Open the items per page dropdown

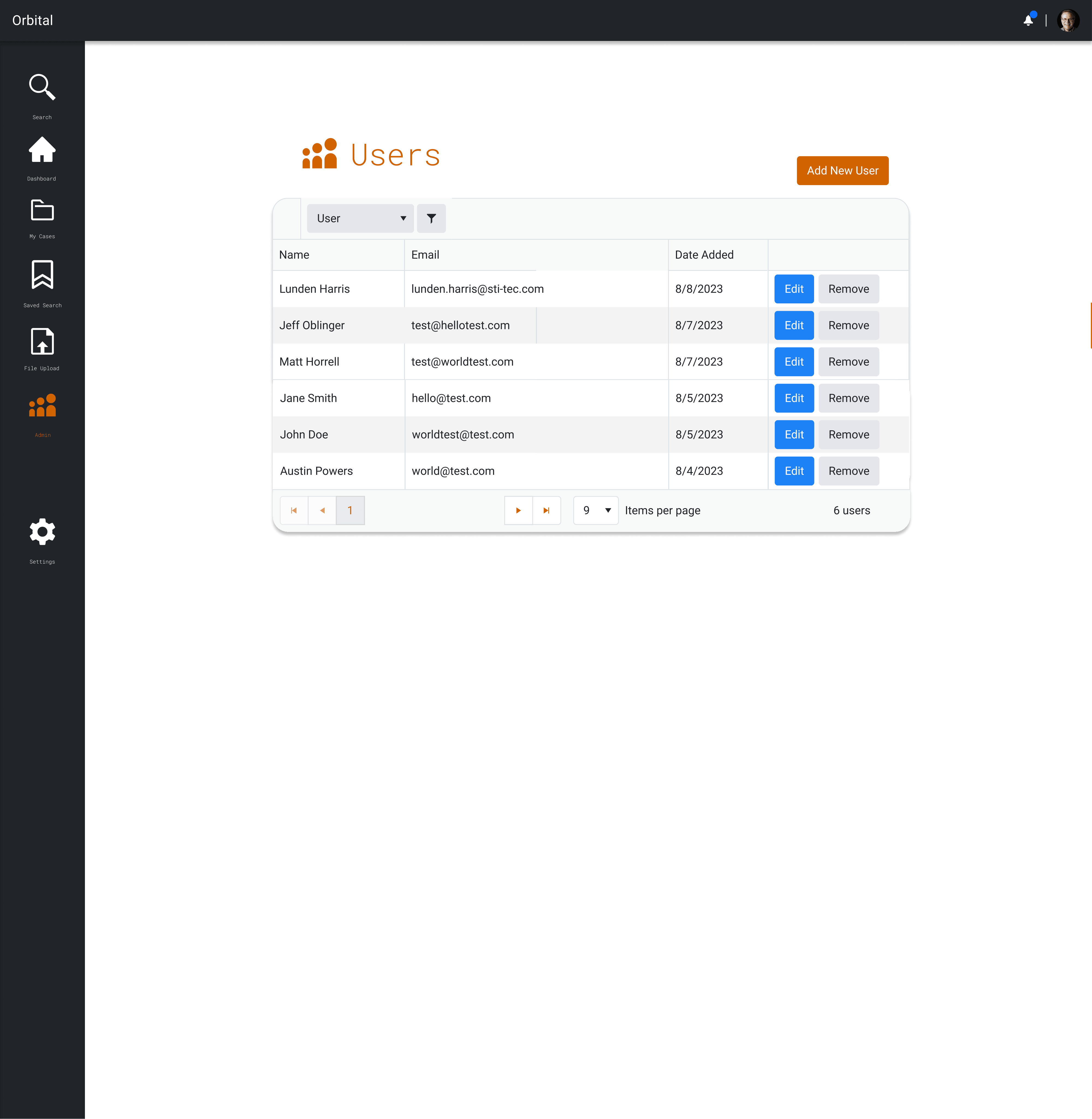pos(595,510)
